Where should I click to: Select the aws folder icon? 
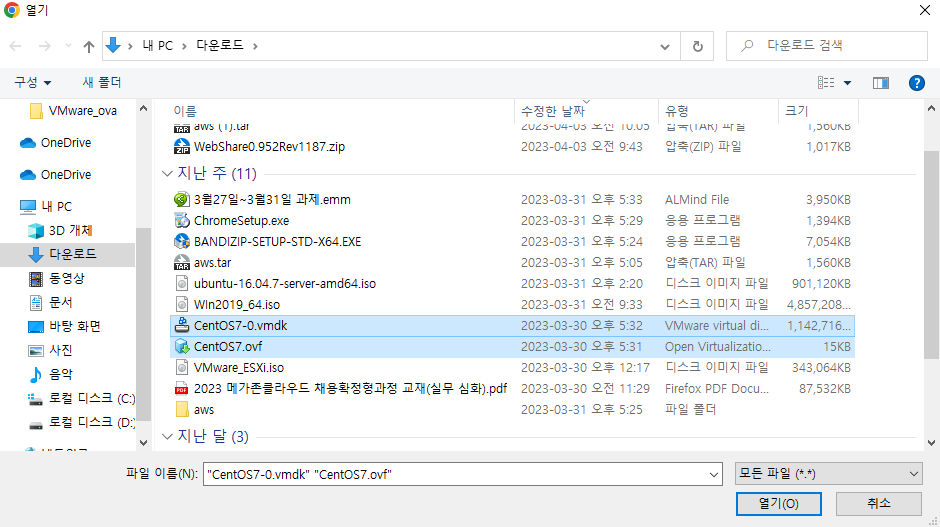[x=182, y=409]
